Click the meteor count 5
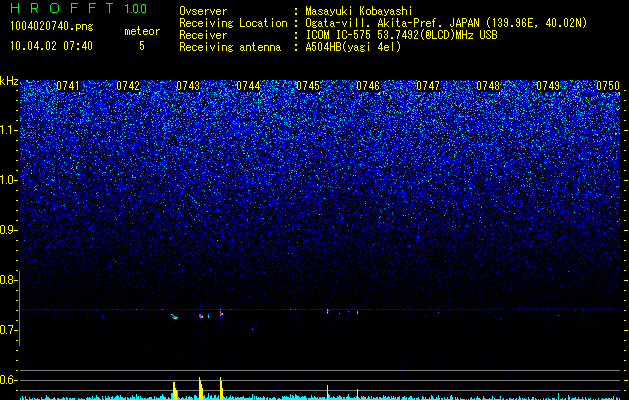Viewport: 629px width, 400px height. (142, 46)
